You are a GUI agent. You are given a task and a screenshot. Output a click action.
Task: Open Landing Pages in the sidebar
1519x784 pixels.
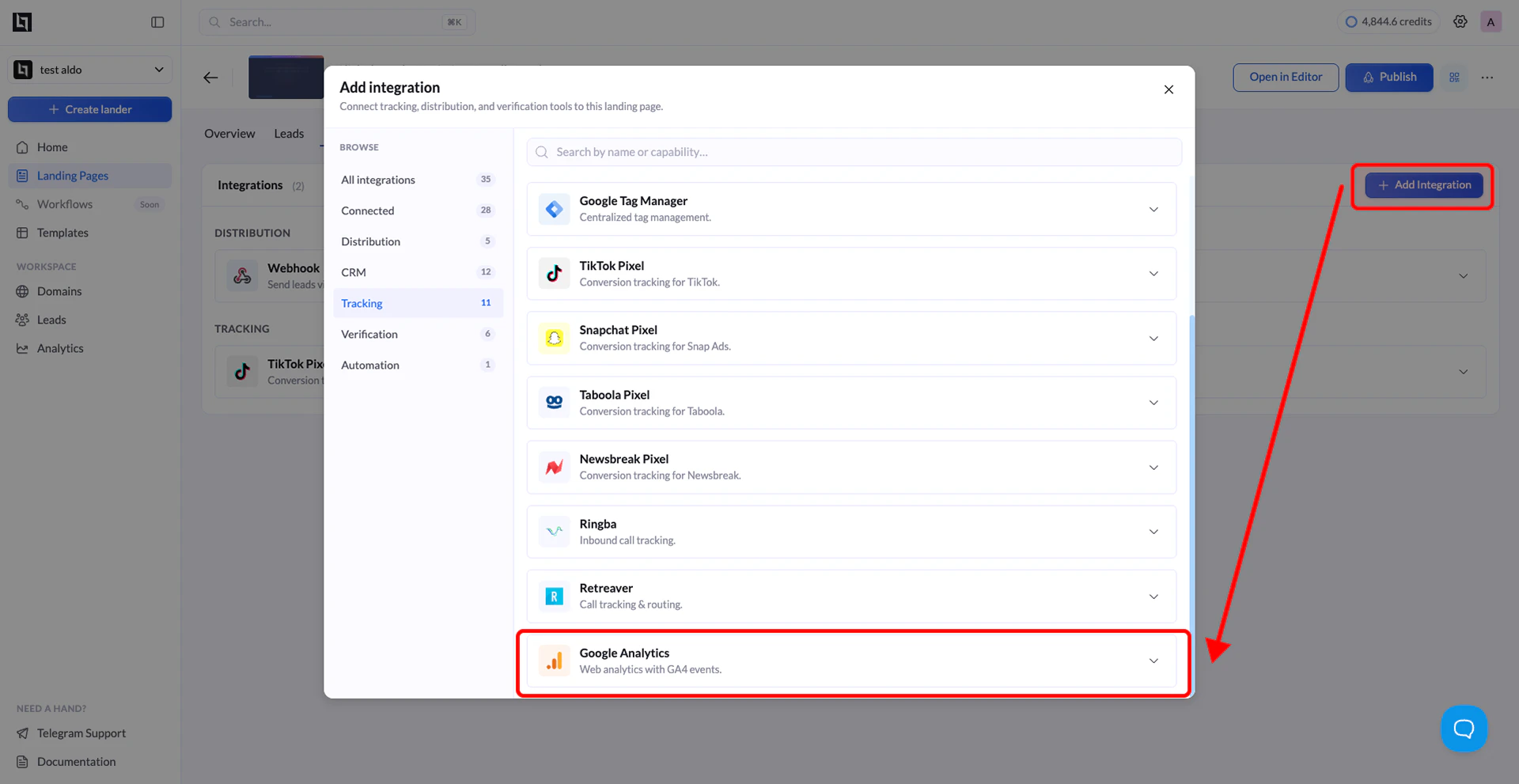(90, 176)
